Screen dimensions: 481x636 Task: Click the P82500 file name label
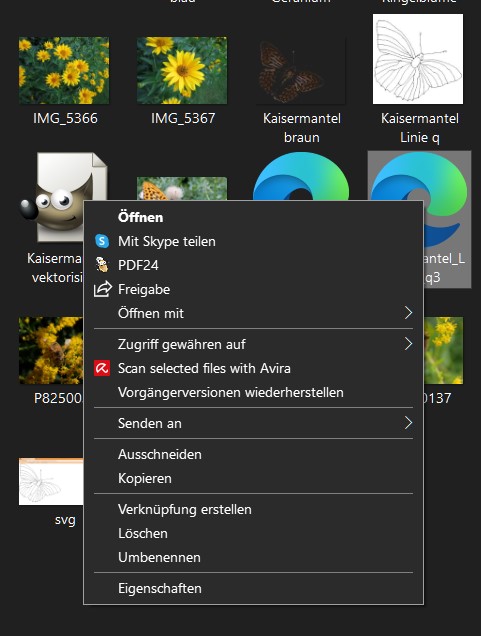tap(58, 398)
